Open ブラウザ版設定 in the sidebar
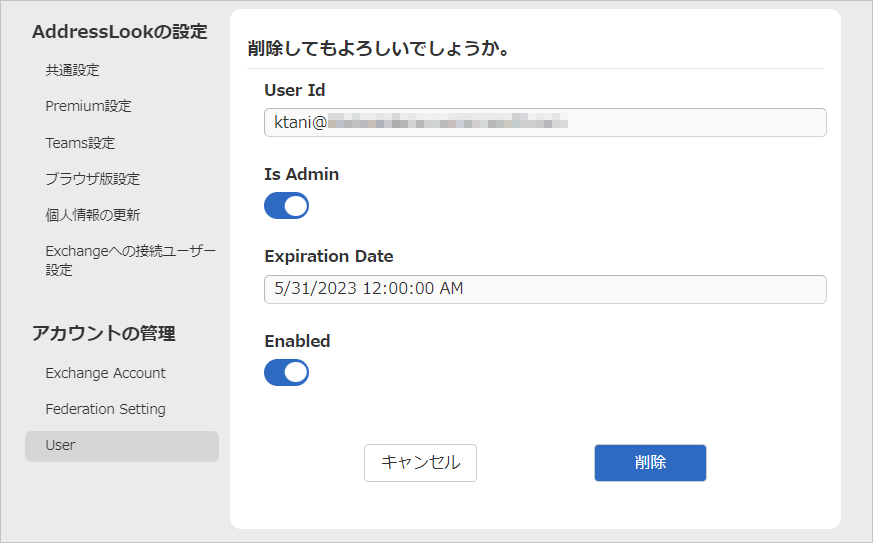873x543 pixels. click(x=92, y=179)
